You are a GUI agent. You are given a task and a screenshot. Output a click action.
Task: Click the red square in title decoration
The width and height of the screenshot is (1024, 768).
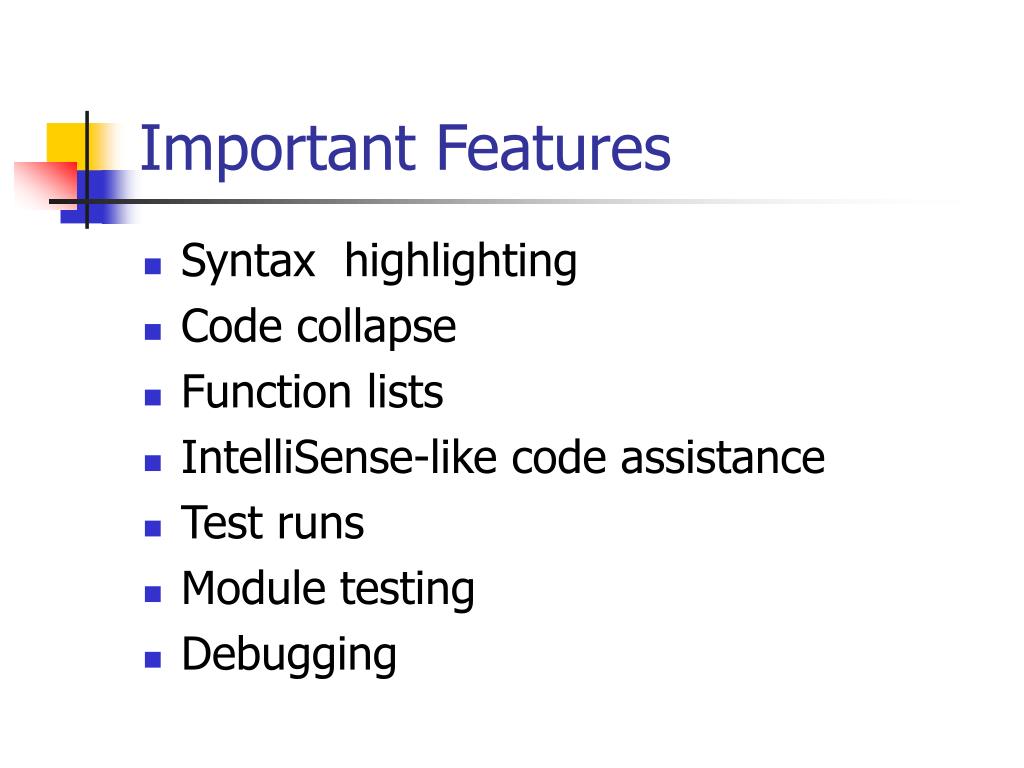coord(46,184)
